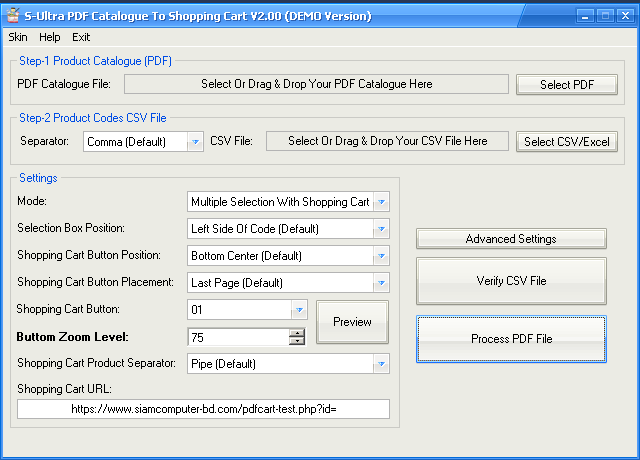Image resolution: width=640 pixels, height=460 pixels.
Task: Click the Select PDF button
Action: [567, 84]
